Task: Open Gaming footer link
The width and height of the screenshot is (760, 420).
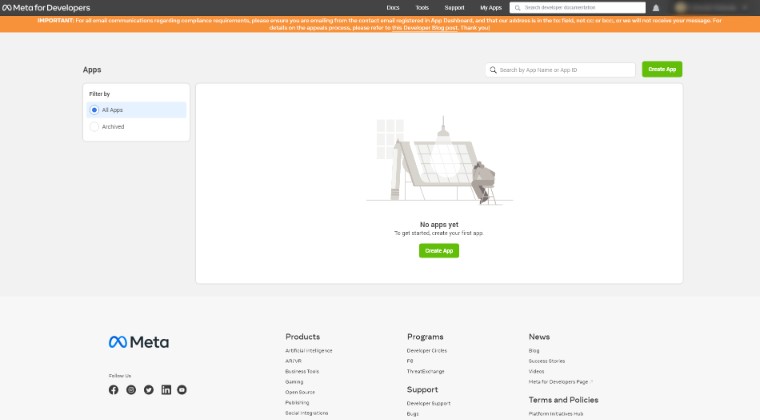Action: [x=294, y=382]
